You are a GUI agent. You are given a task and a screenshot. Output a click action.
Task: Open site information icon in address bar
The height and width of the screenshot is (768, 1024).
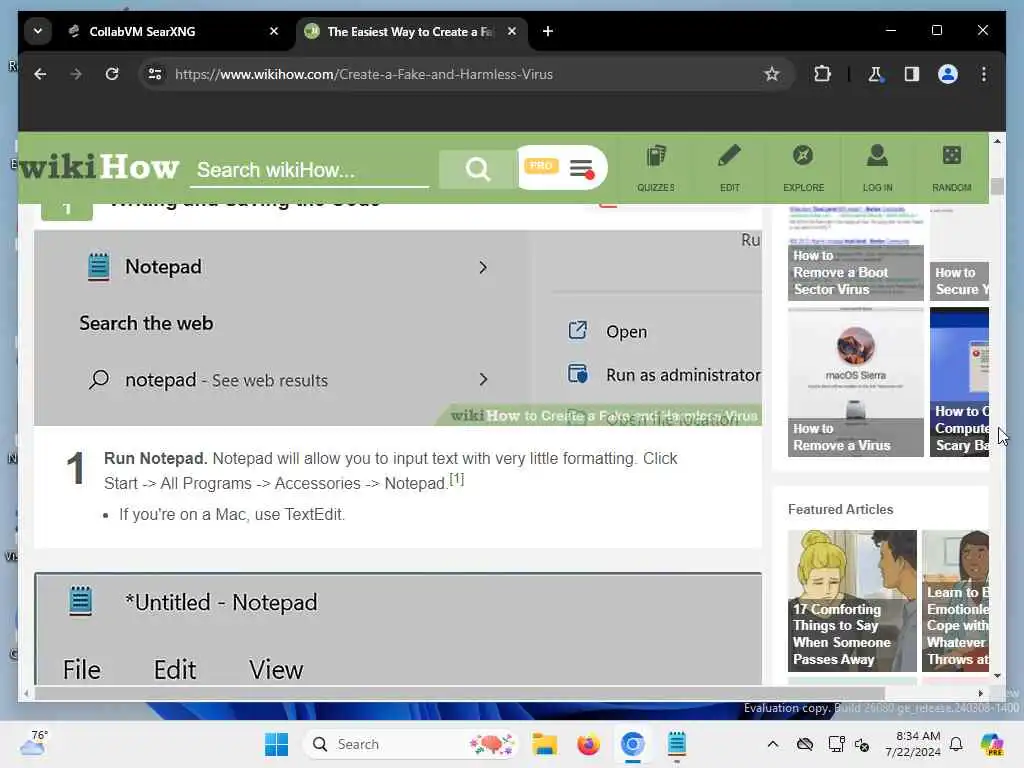[x=155, y=74]
